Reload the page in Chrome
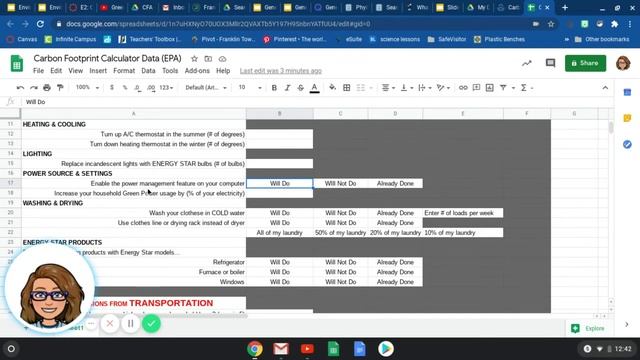Image resolution: width=640 pixels, height=360 pixels. 40,24
